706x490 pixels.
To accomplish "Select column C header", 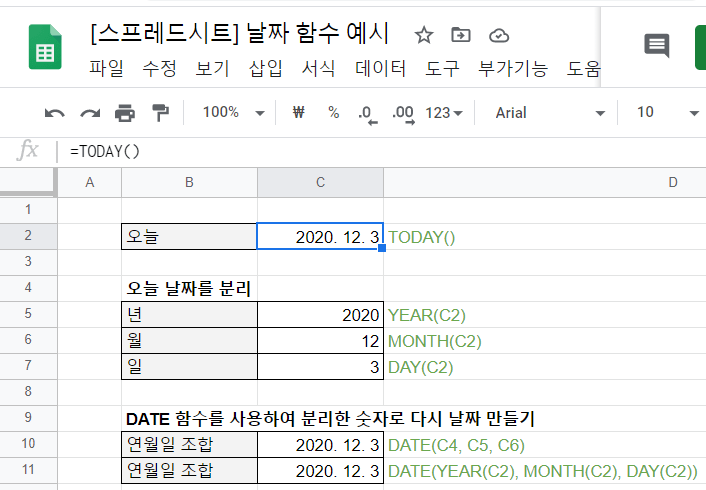I will pyautogui.click(x=320, y=182).
